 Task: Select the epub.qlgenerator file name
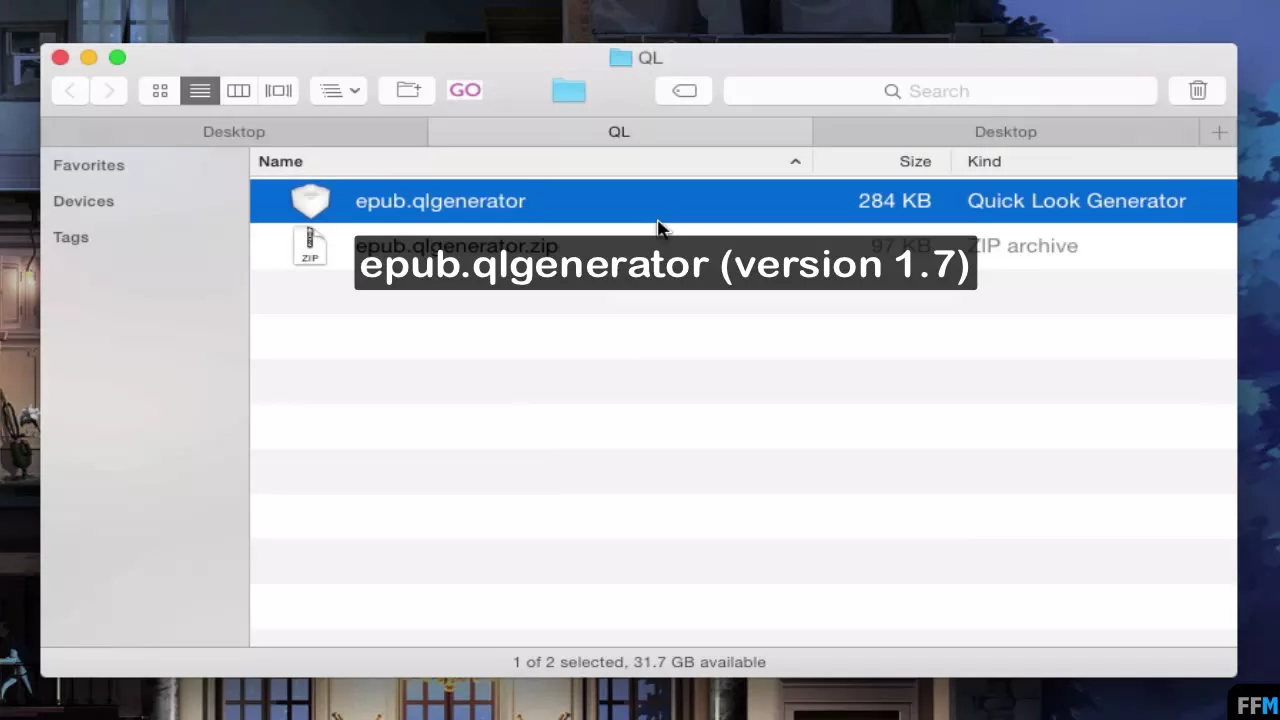click(440, 201)
